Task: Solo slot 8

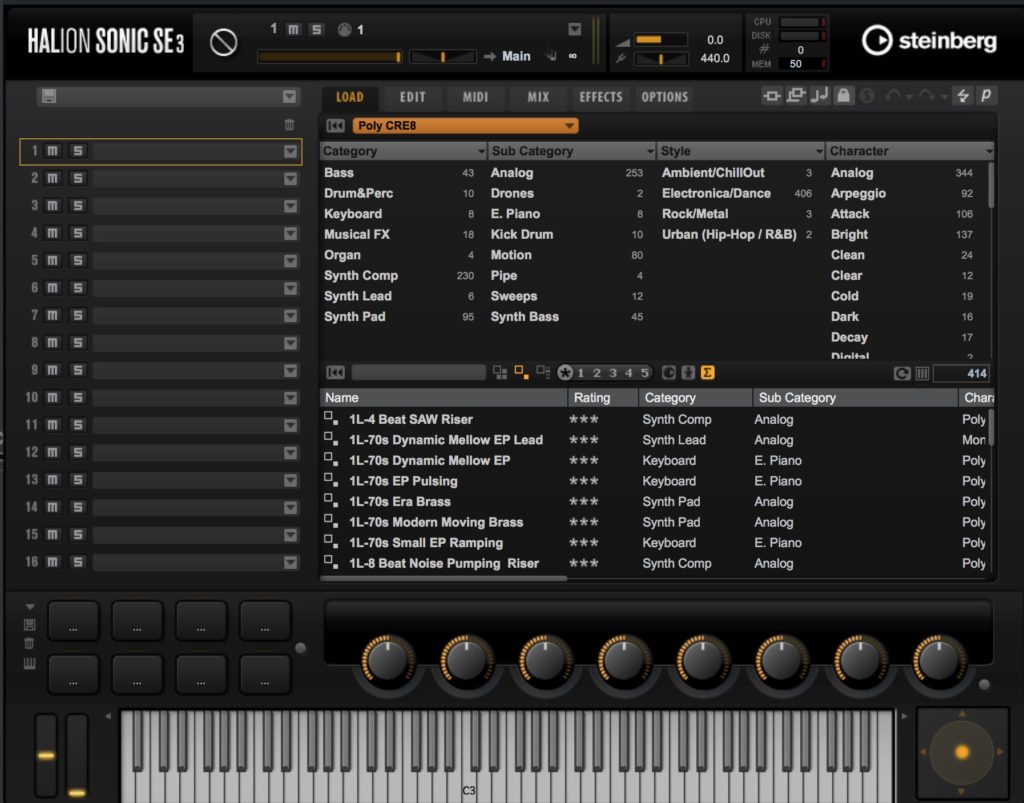Action: [78, 343]
